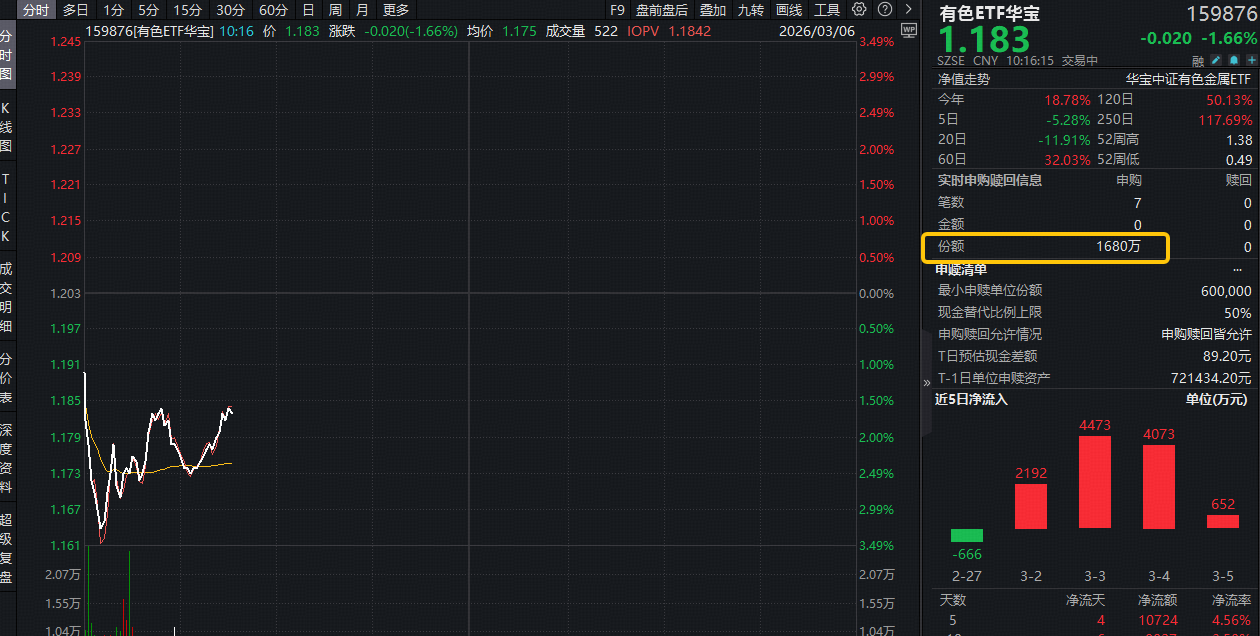Image resolution: width=1260 pixels, height=636 pixels.
Task: Open 申赎清单 more options ellipsis
Action: pyautogui.click(x=1239, y=269)
